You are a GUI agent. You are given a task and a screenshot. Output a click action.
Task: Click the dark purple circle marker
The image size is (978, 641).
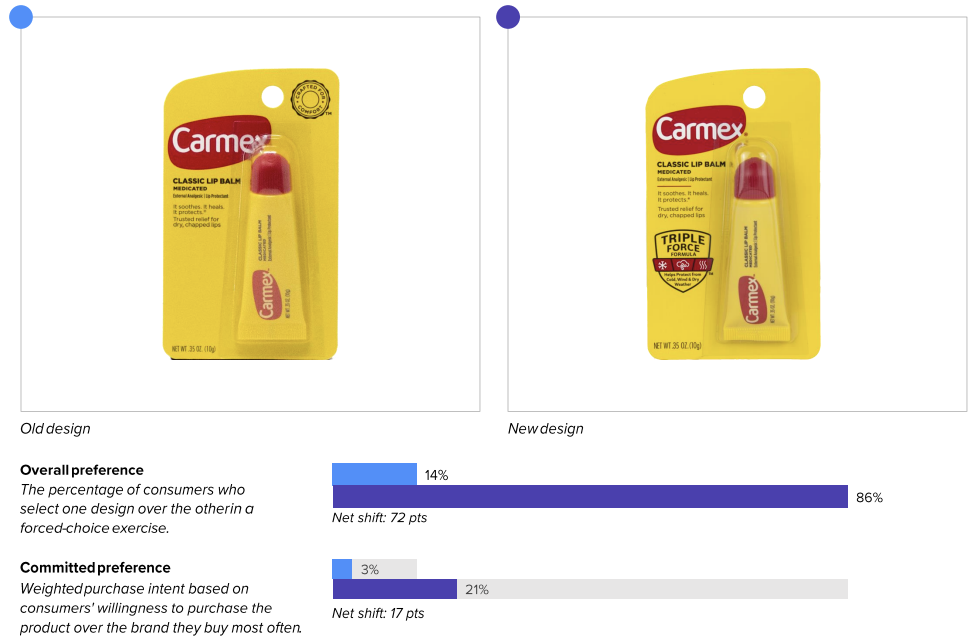(x=508, y=17)
